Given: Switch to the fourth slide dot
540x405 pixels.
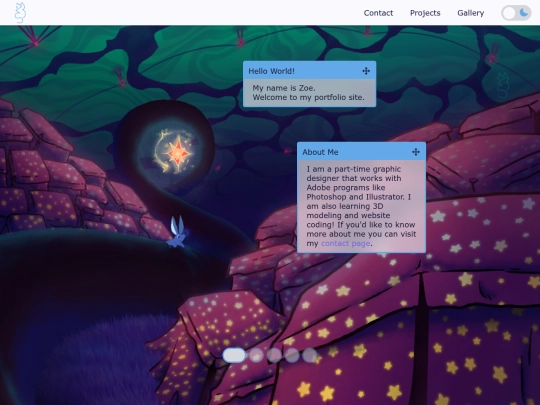Looking at the screenshot, I should (292, 355).
